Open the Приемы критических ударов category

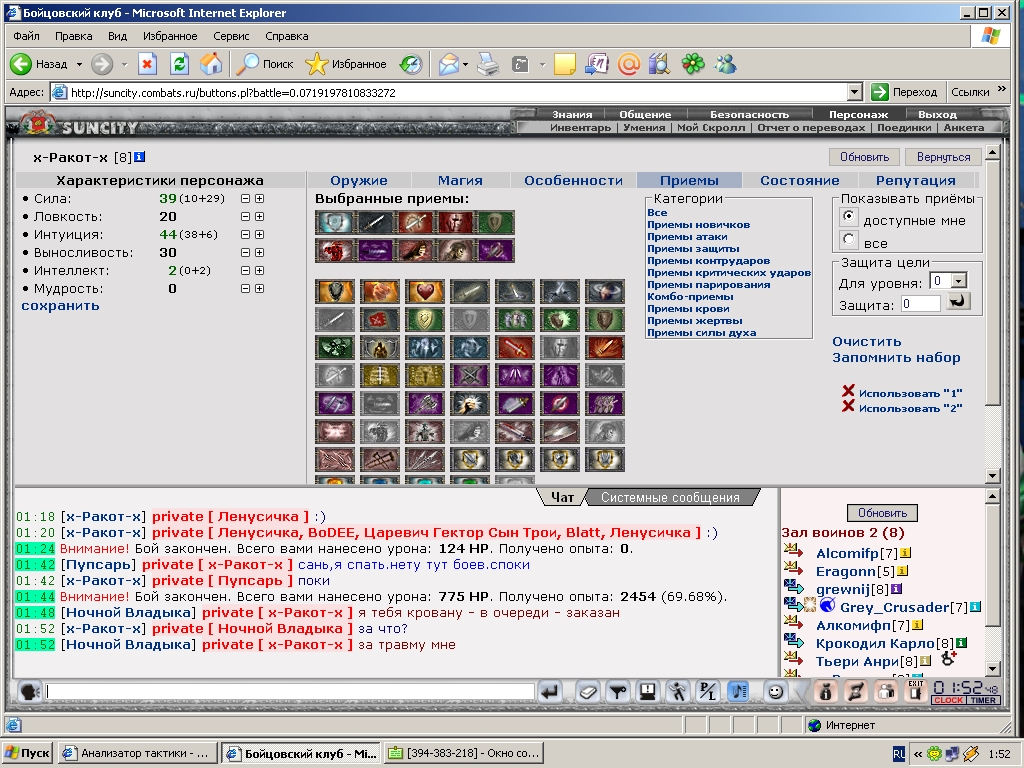click(729, 273)
